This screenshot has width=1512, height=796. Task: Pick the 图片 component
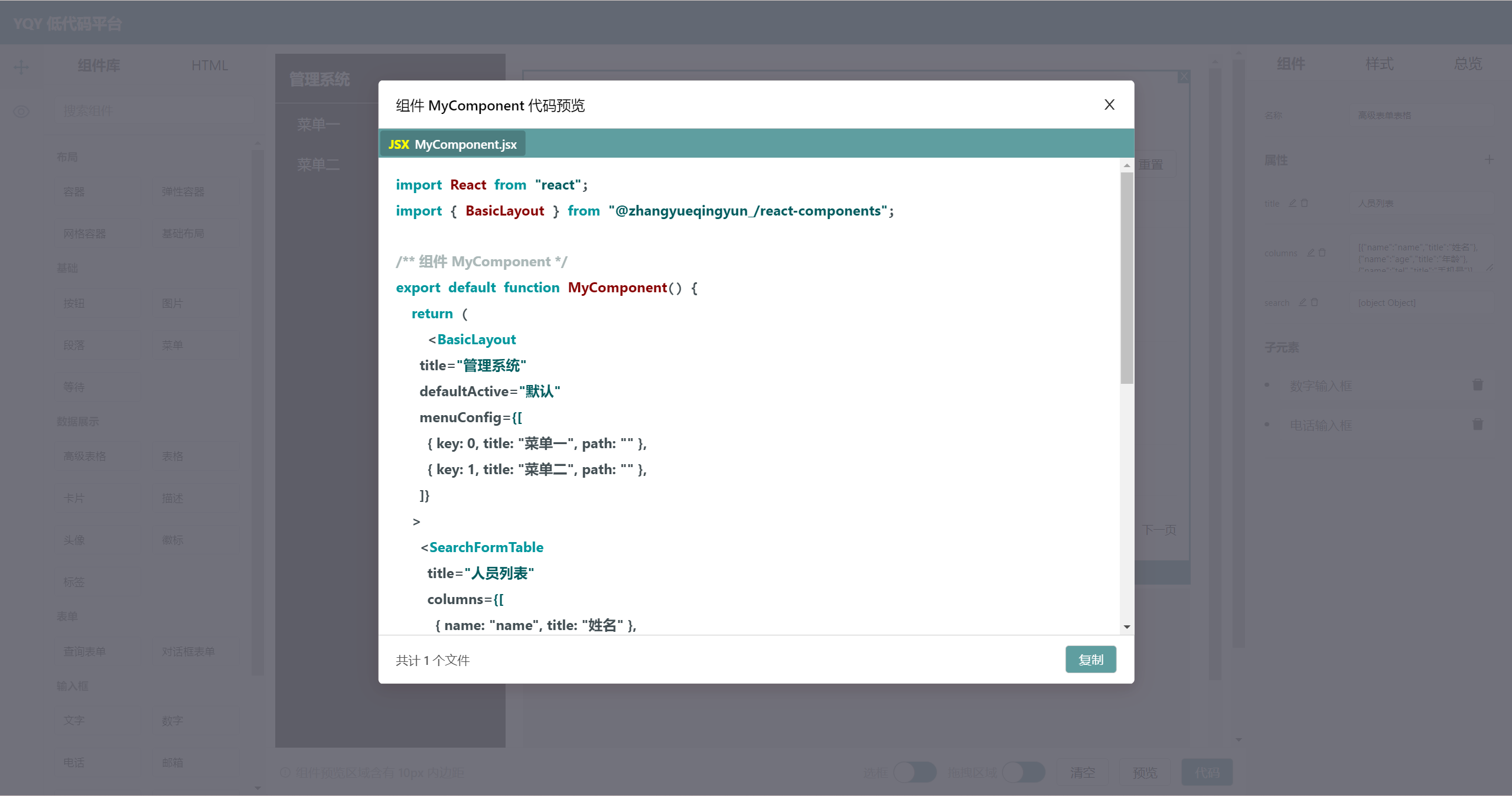[x=195, y=304]
